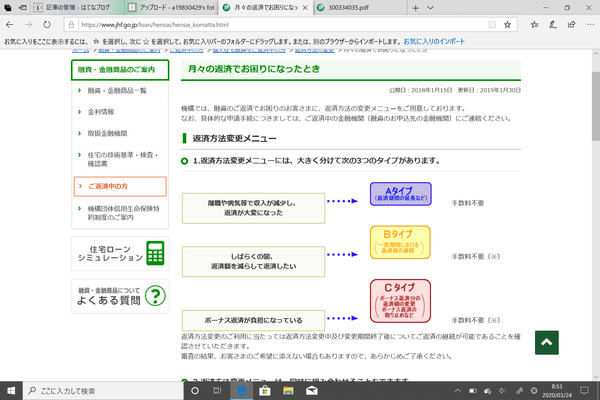Click 離職や病気等で収入が減少し box
600x400 pixels.
pos(253,208)
